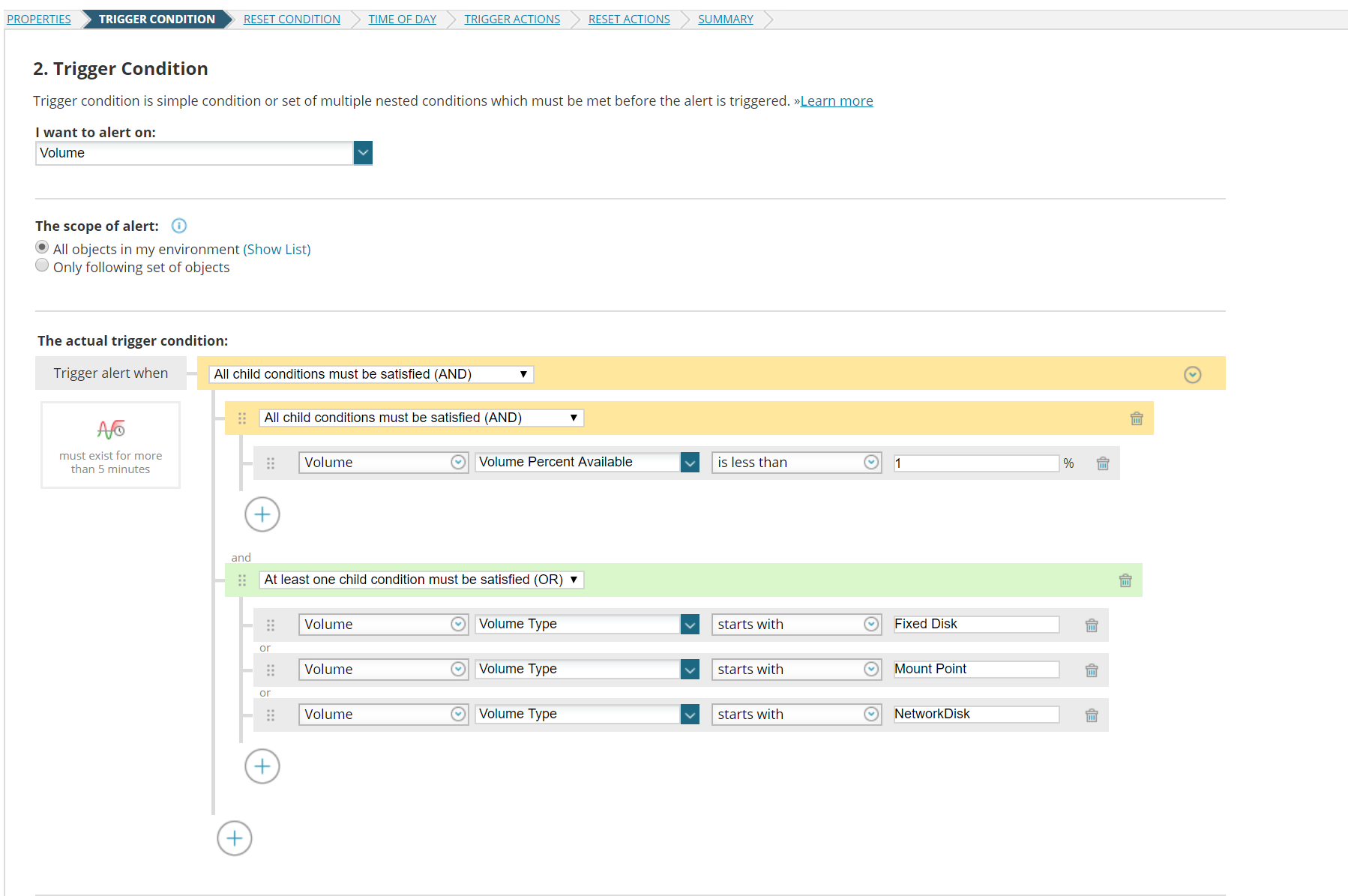Delete the Mount Point condition row

point(1092,670)
